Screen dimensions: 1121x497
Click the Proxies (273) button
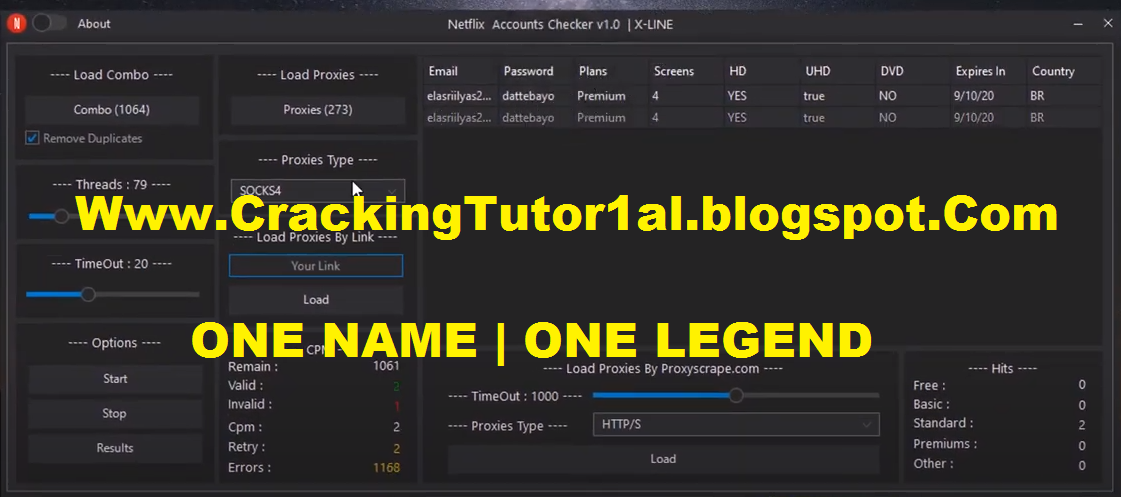click(317, 110)
